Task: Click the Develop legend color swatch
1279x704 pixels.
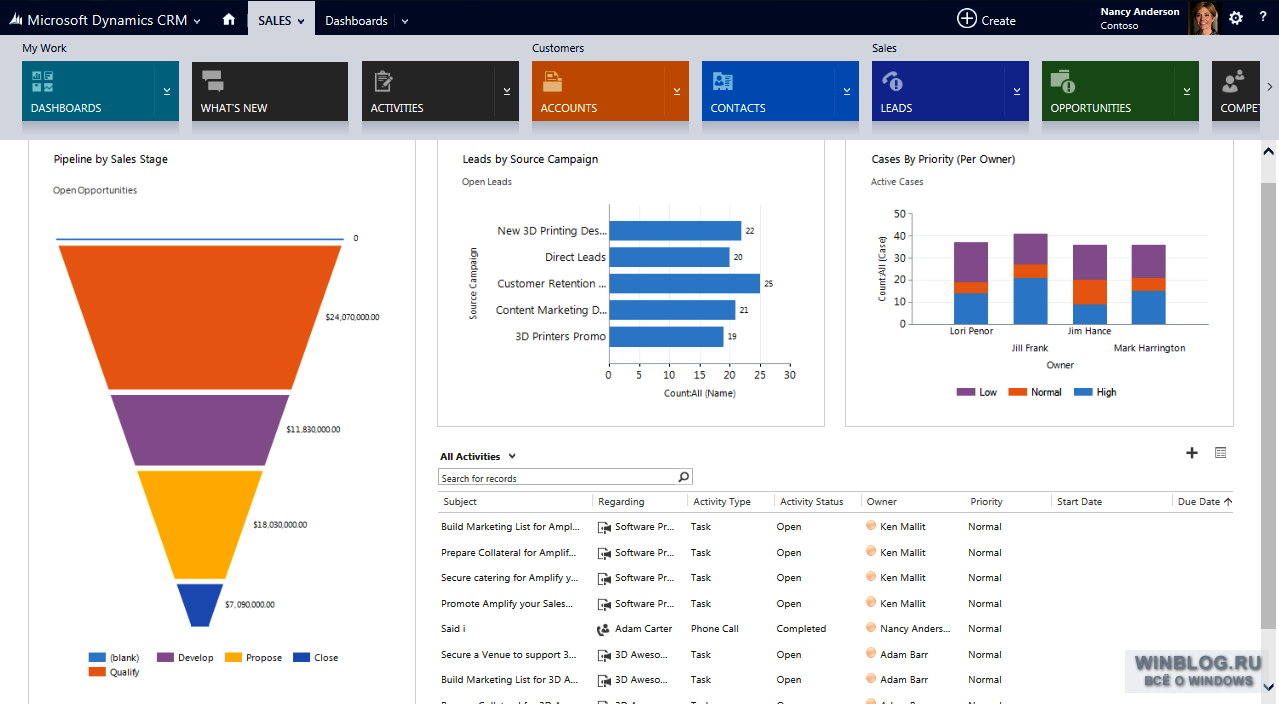Action: tap(165, 658)
